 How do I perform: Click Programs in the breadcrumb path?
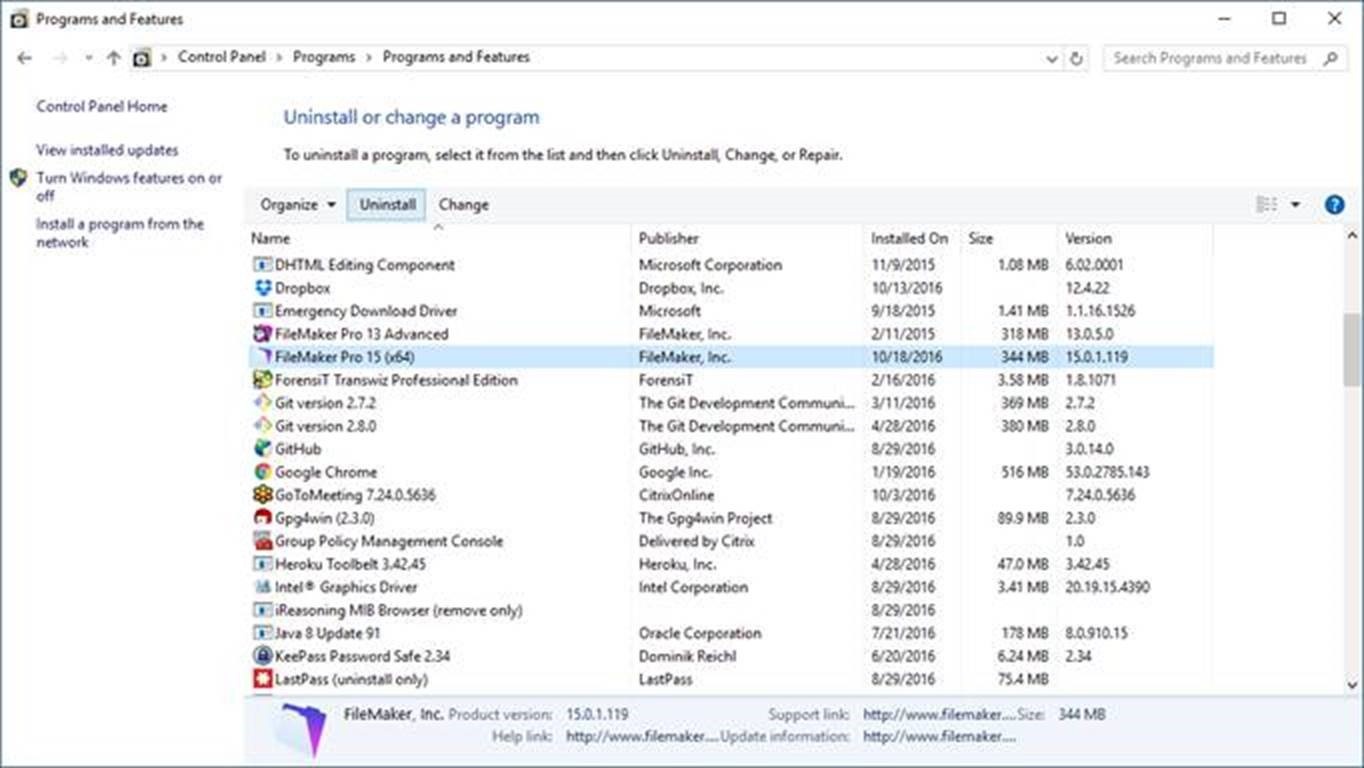coord(324,57)
